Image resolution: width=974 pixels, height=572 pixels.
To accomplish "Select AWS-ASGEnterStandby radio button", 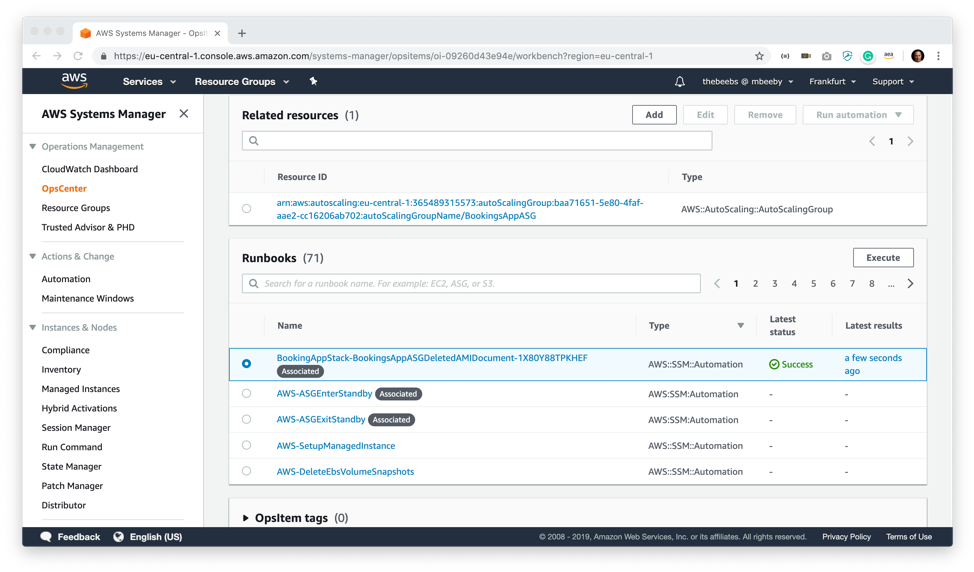I will point(247,394).
